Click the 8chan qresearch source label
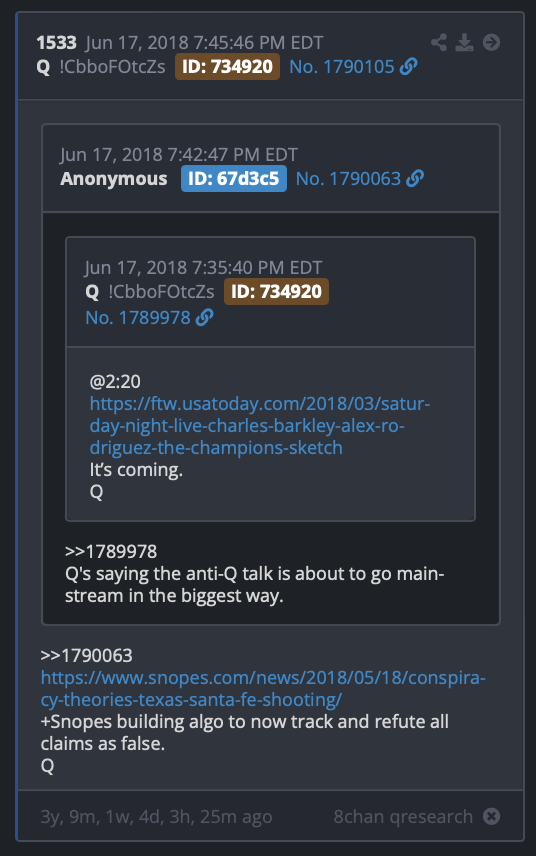536x856 pixels. pos(403,817)
